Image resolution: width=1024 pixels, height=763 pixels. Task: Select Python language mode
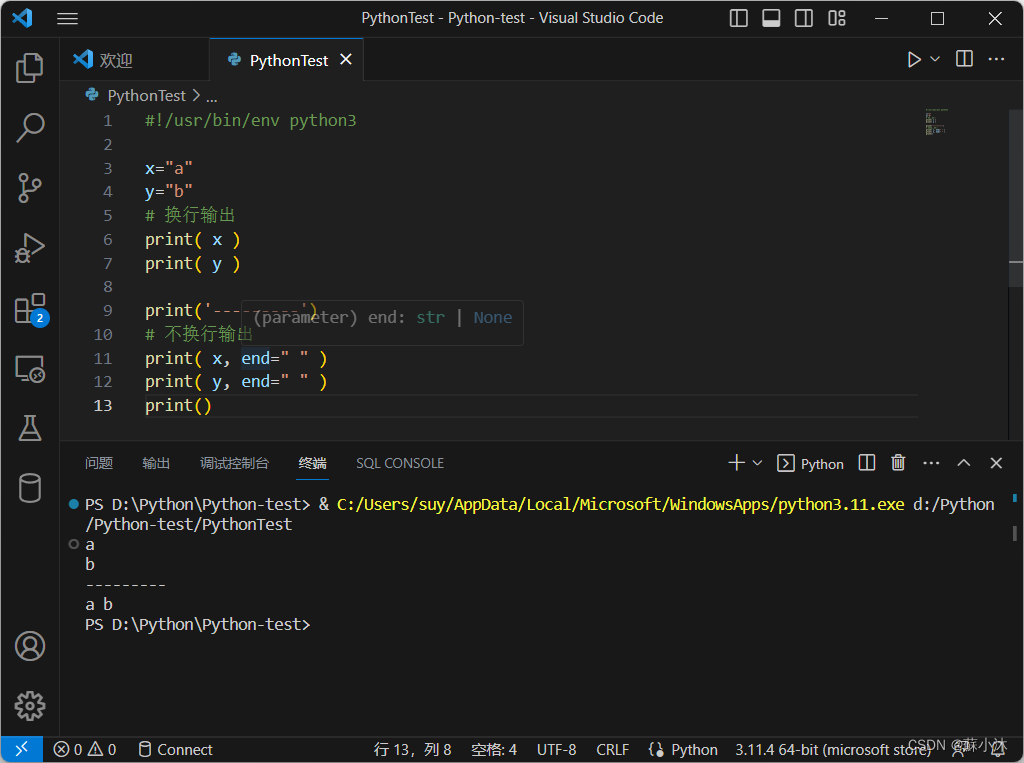pos(683,749)
